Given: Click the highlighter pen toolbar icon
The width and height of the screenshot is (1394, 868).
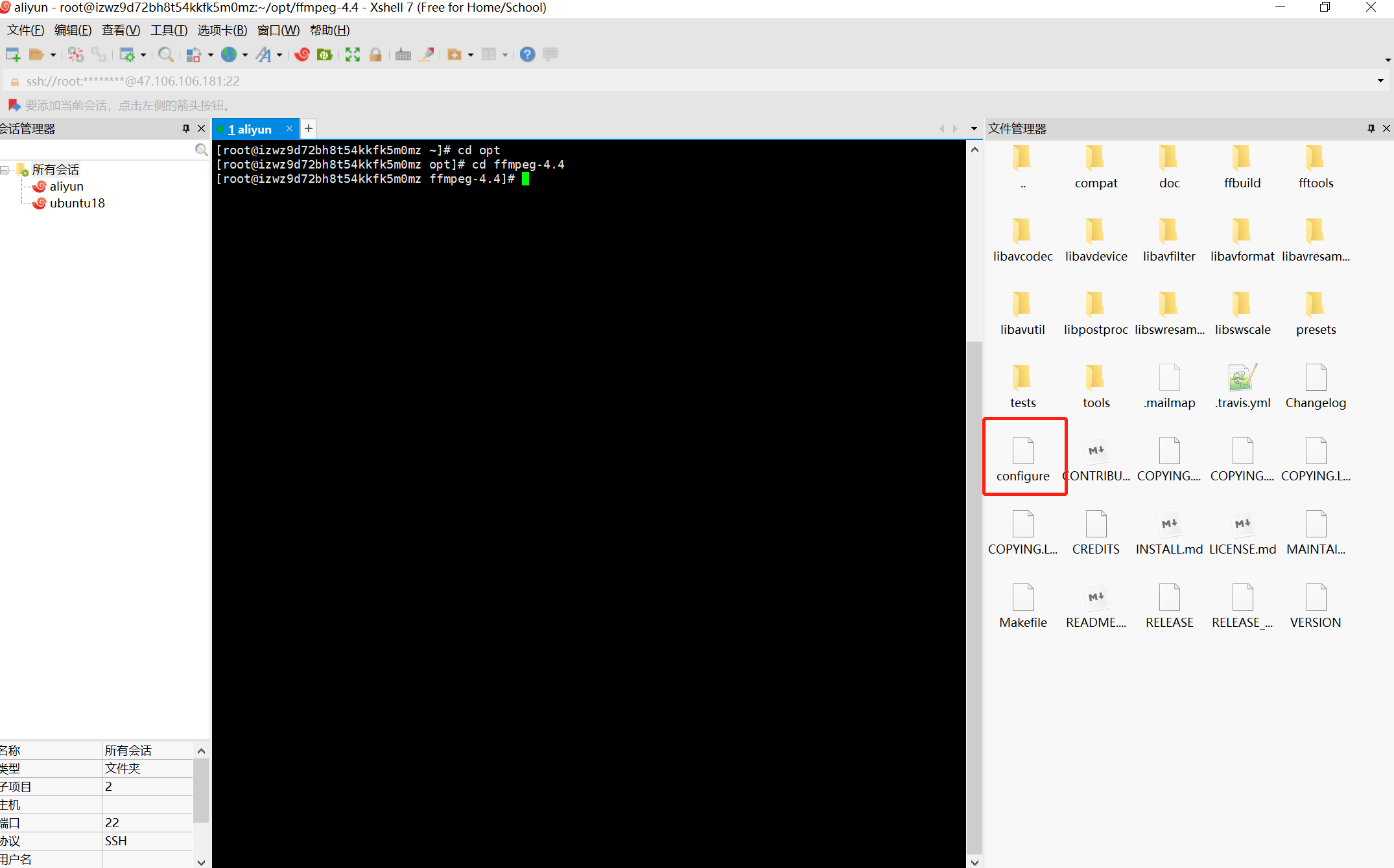Looking at the screenshot, I should click(x=427, y=54).
